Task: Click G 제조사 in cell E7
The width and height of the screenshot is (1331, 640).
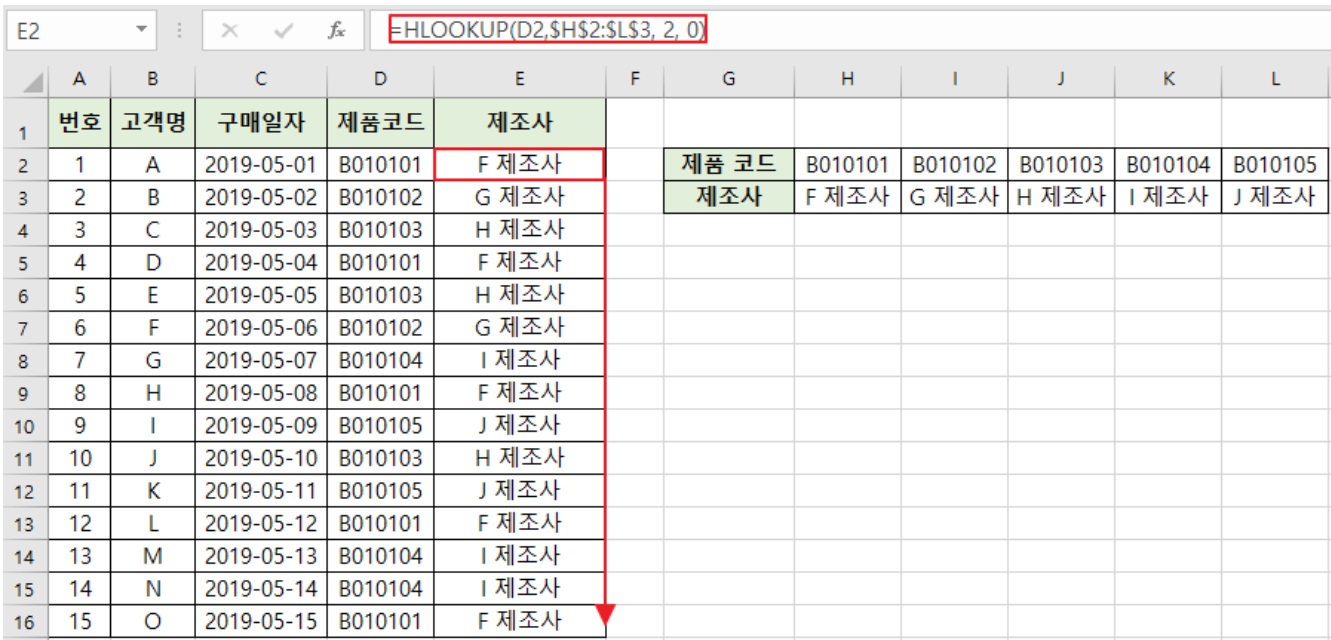Action: point(520,327)
